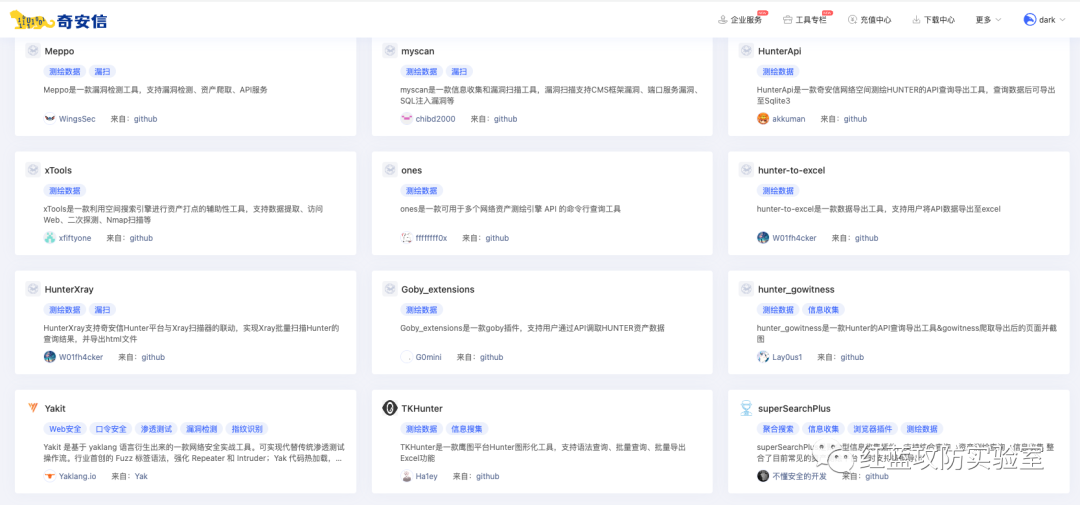This screenshot has width=1080, height=505.
Task: Click author name chibd2000
Action: (435, 118)
